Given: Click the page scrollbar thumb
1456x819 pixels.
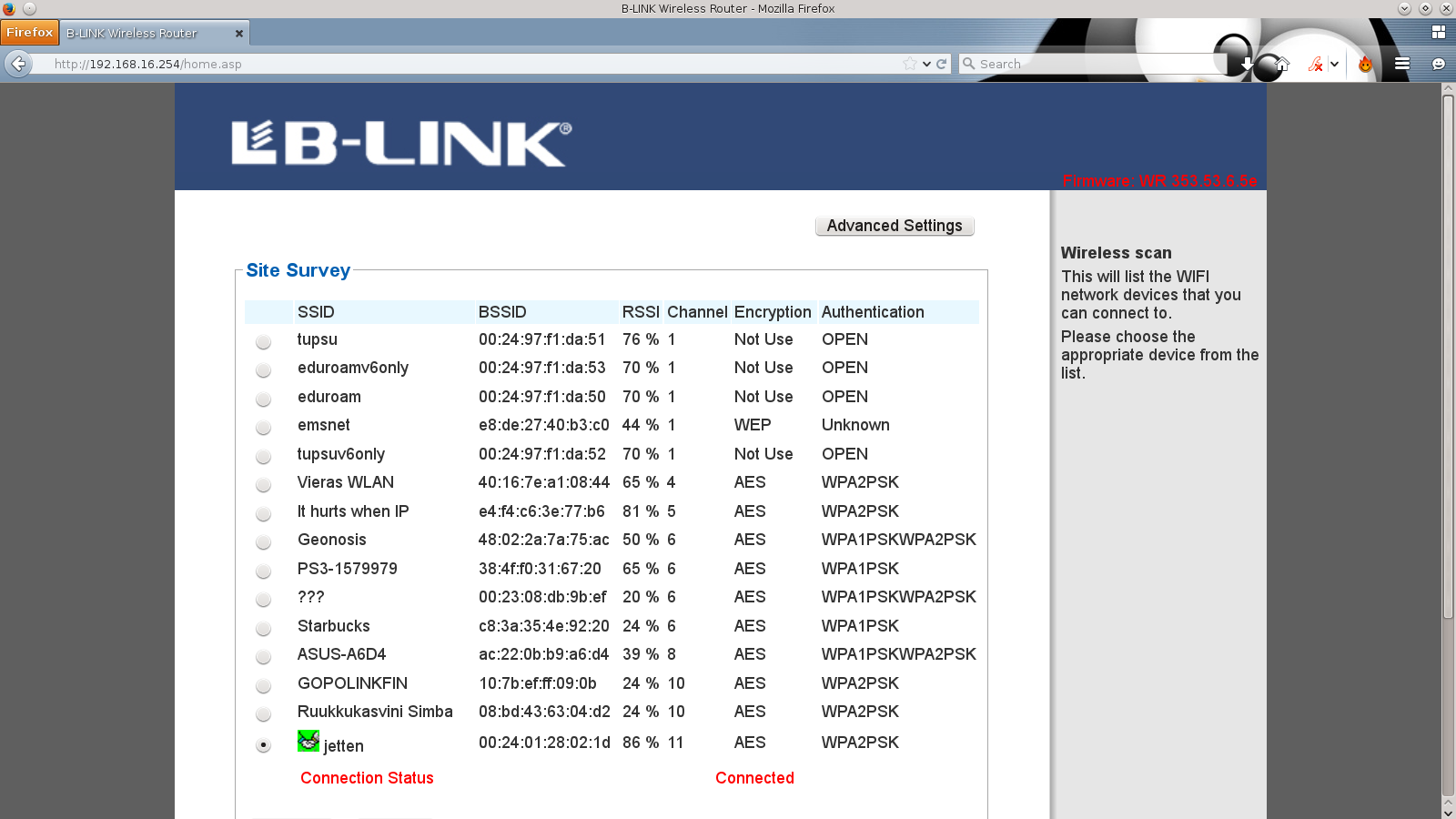Looking at the screenshot, I should [1448, 357].
